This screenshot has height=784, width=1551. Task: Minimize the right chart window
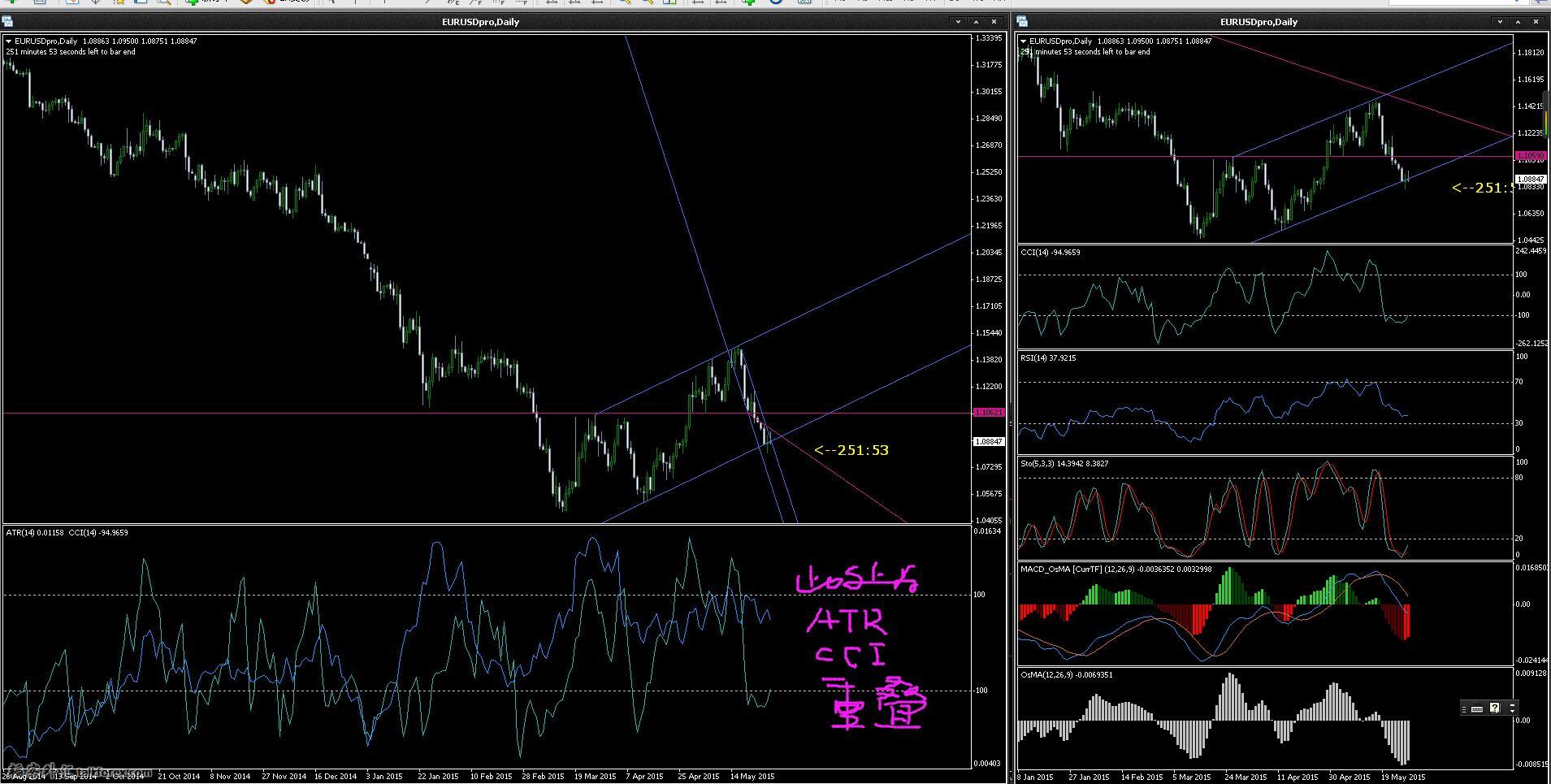click(x=1501, y=22)
